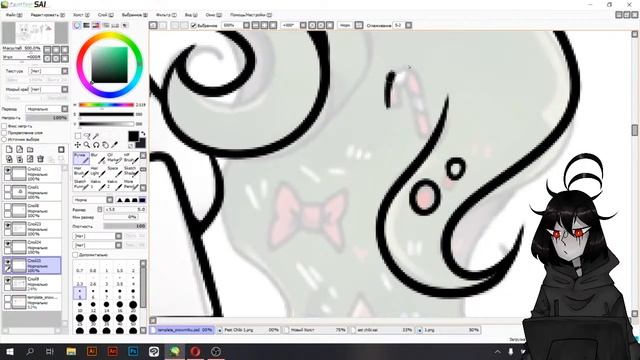640x360 pixels.
Task: Delete layer with trash icon
Action: pyautogui.click(x=40, y=159)
